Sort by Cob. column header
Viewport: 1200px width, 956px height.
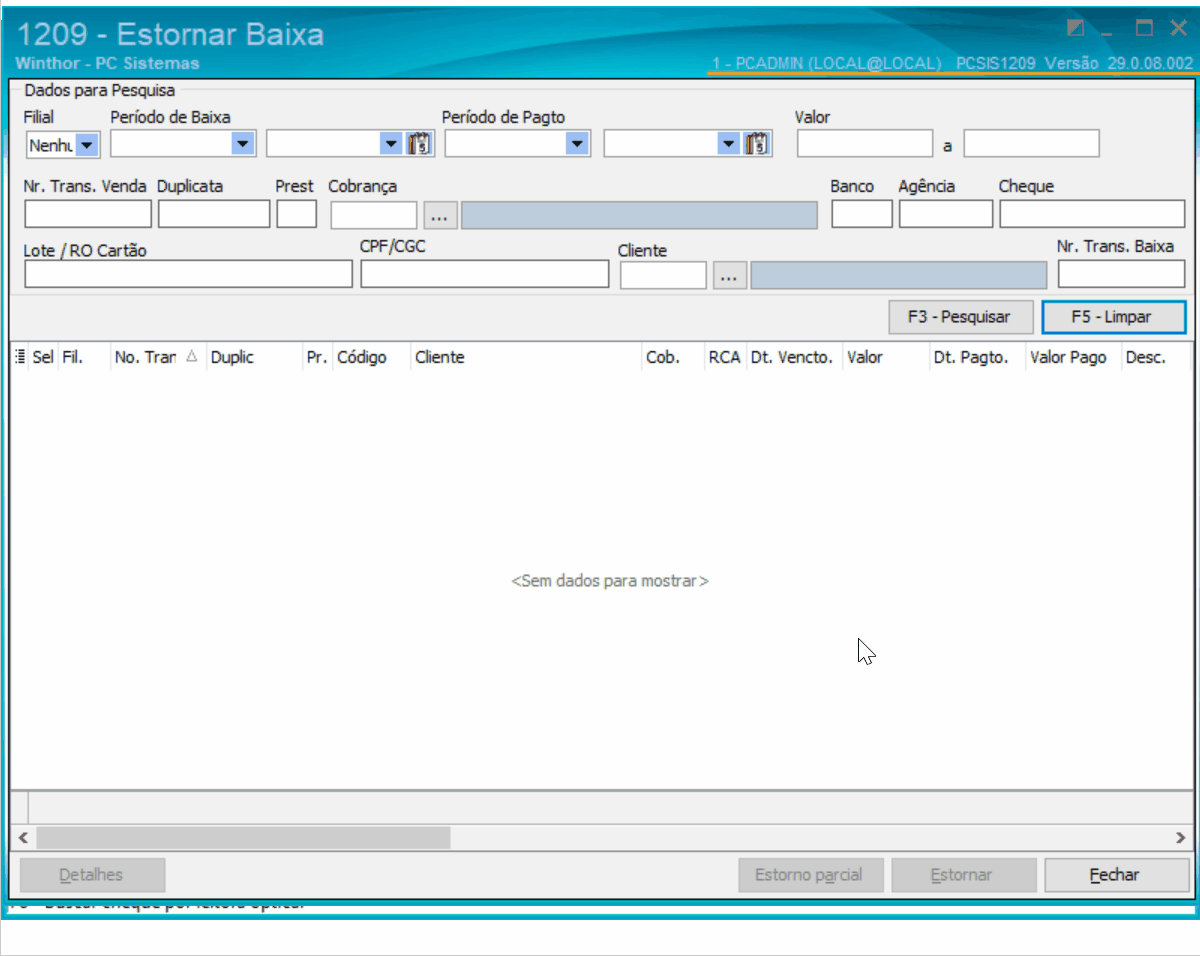pos(673,357)
